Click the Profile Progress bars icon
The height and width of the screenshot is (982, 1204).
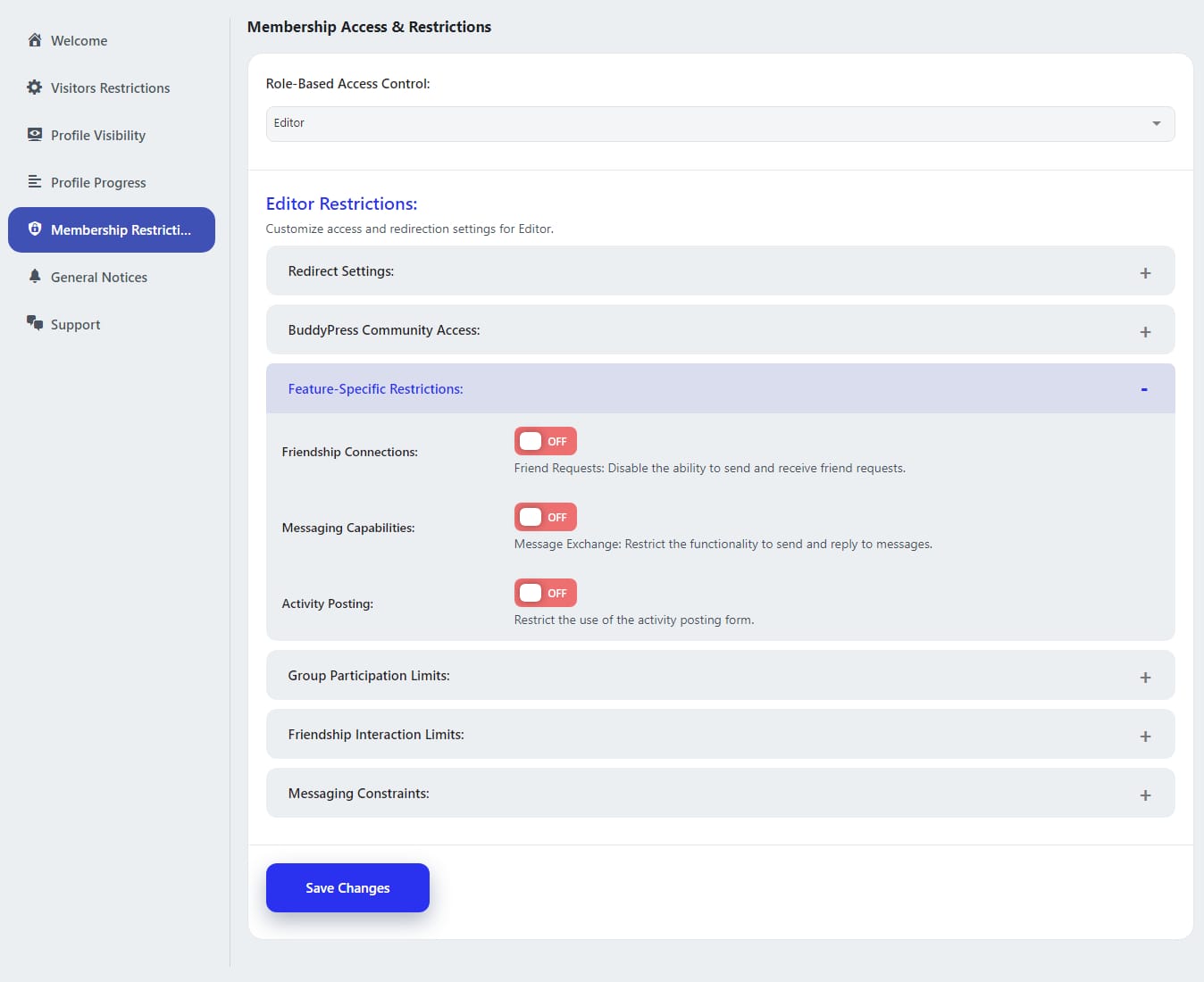(35, 182)
